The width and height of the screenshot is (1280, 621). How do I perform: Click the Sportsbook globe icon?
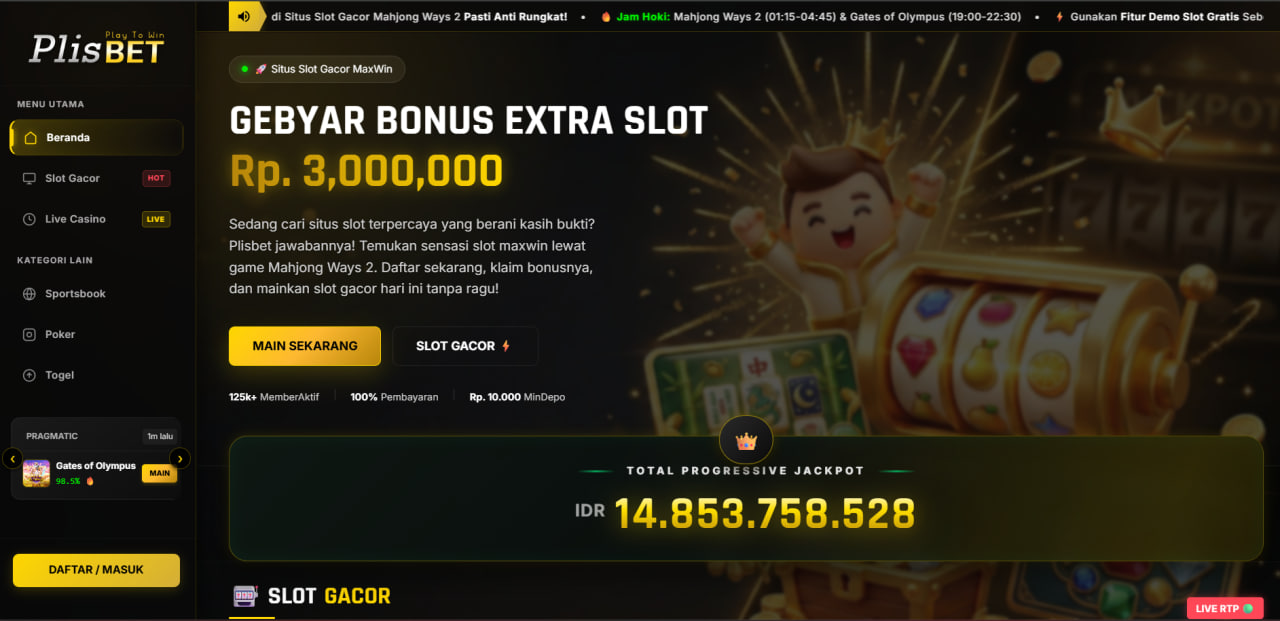(x=28, y=294)
